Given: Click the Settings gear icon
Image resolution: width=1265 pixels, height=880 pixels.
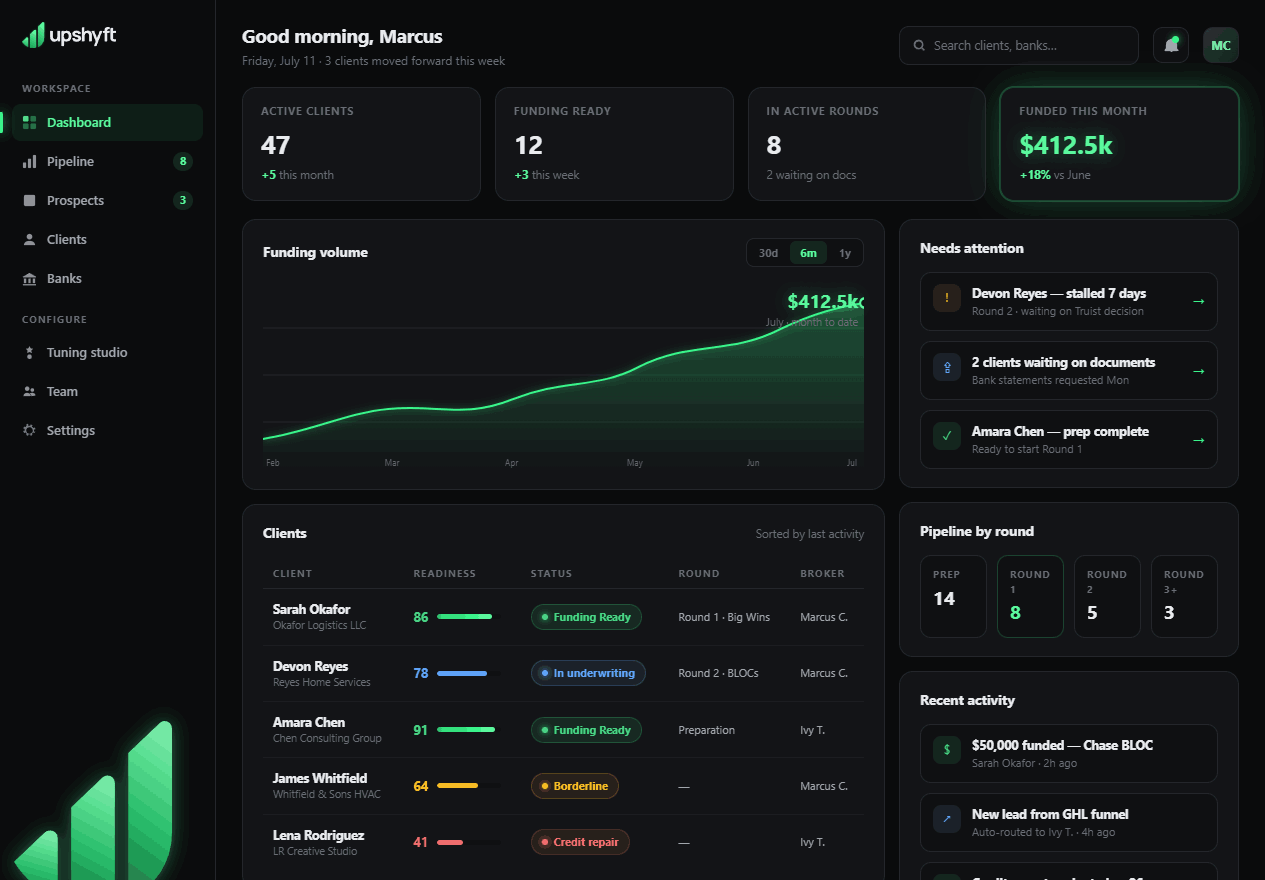Looking at the screenshot, I should pos(29,430).
